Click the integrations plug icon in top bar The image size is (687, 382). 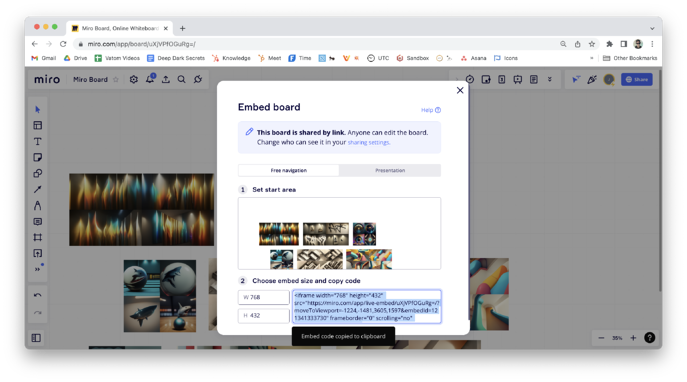198,79
